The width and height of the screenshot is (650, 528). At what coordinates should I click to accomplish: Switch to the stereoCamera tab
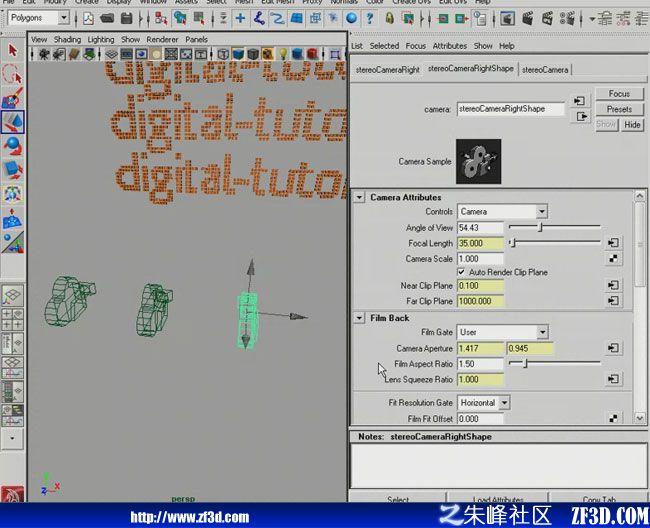point(545,70)
